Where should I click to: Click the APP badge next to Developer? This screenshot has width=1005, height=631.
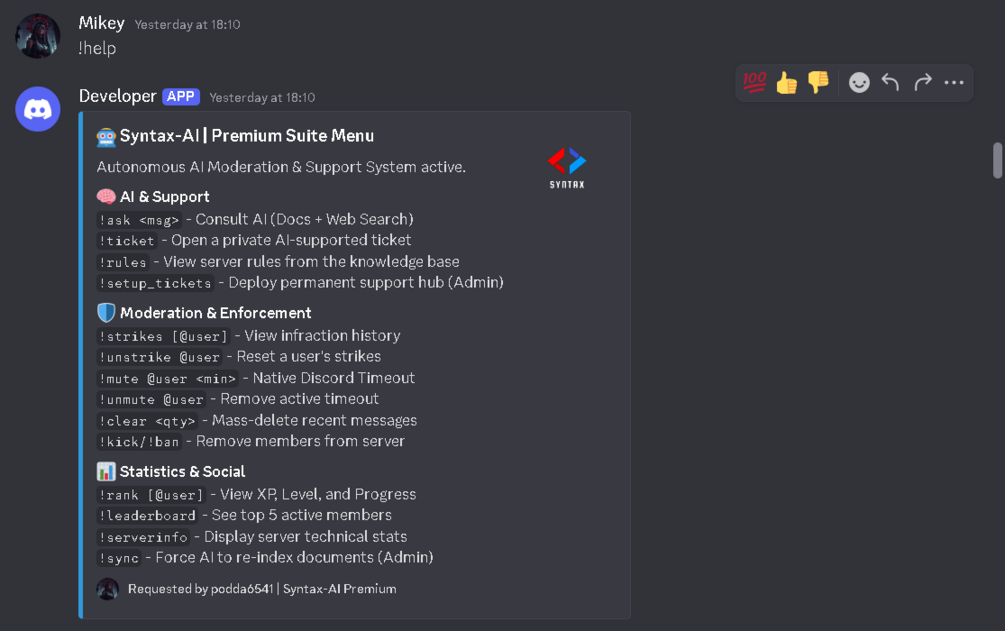coord(181,96)
